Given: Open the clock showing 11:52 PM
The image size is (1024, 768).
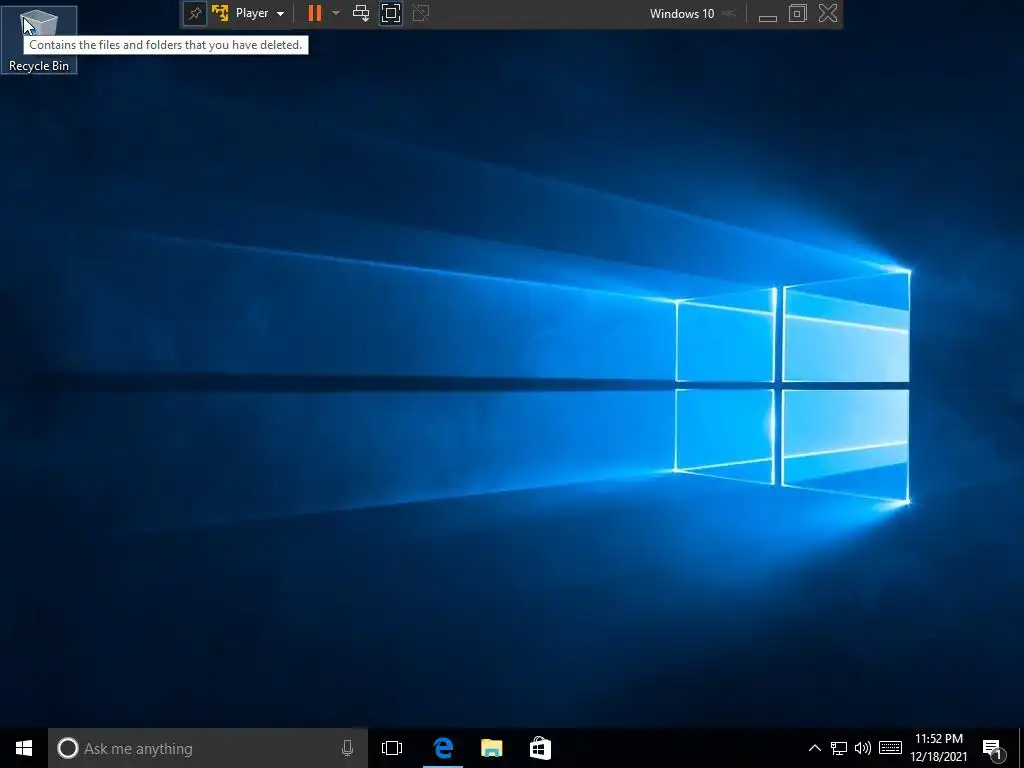Looking at the screenshot, I should click(x=938, y=748).
